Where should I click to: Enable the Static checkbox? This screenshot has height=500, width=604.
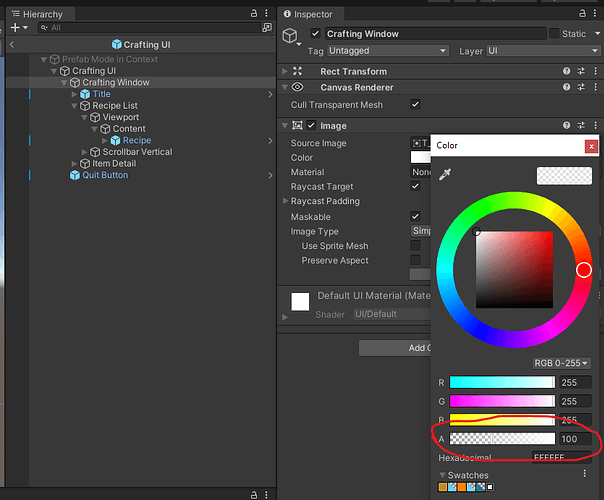(555, 34)
